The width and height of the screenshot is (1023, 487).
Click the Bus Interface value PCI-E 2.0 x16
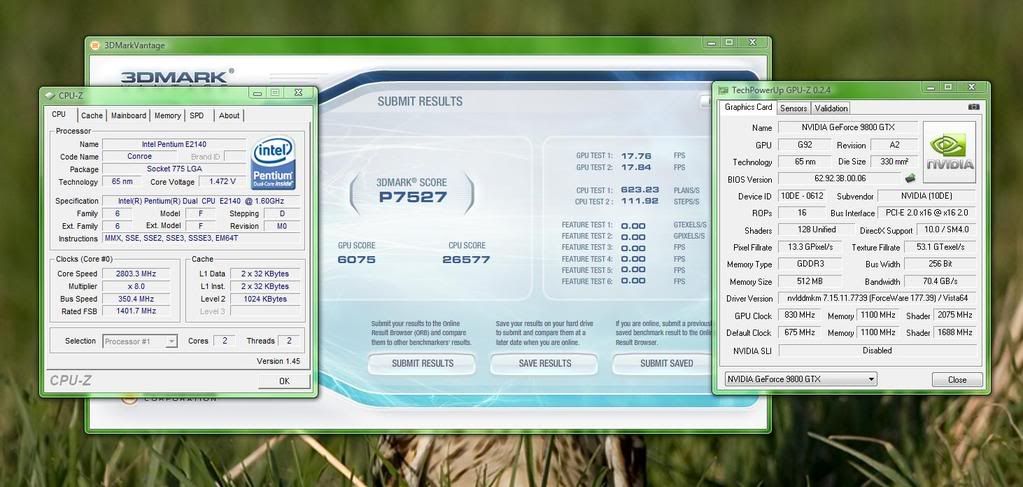pos(926,213)
